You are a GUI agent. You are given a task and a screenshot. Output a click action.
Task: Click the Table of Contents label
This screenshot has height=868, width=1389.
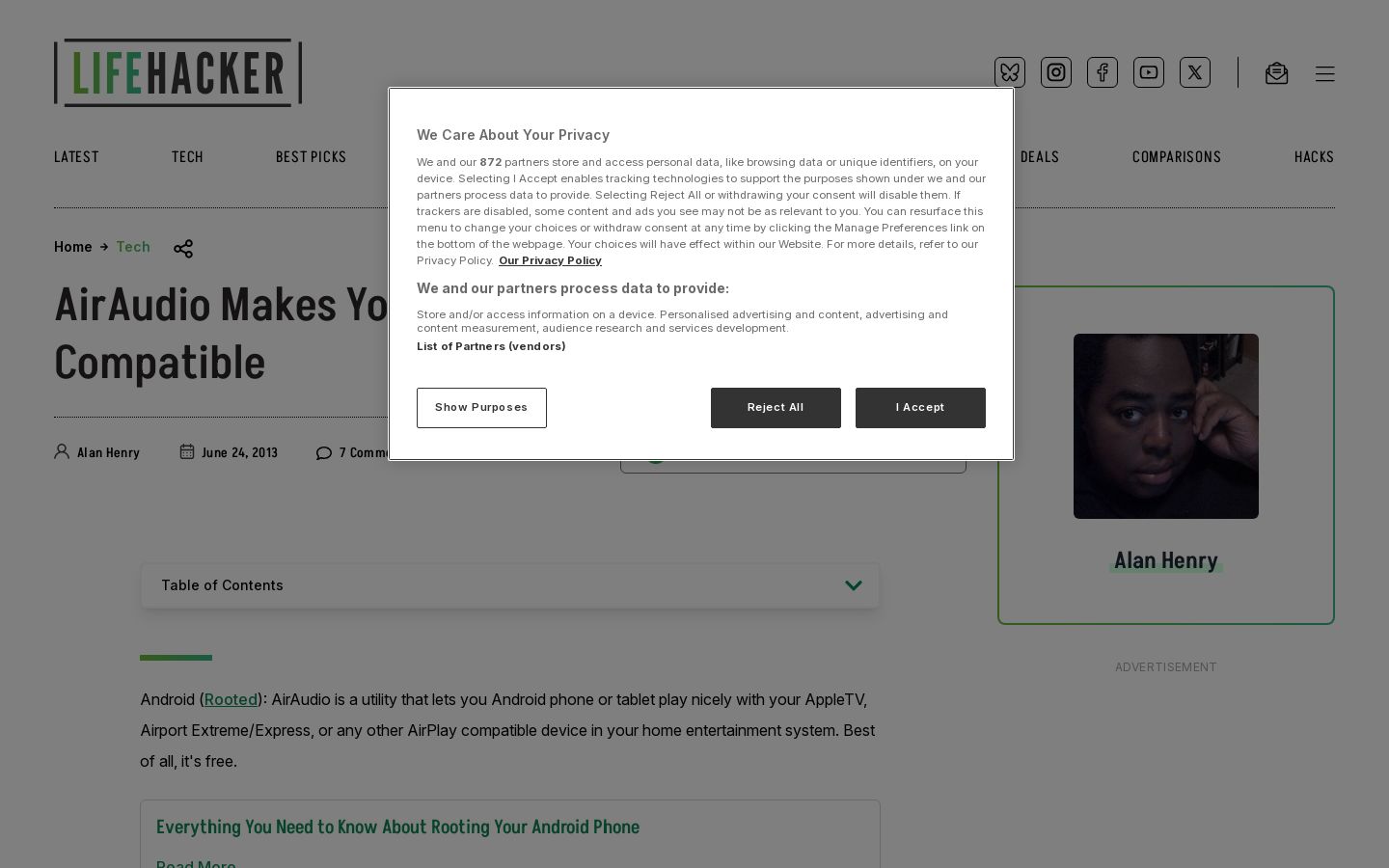click(222, 585)
